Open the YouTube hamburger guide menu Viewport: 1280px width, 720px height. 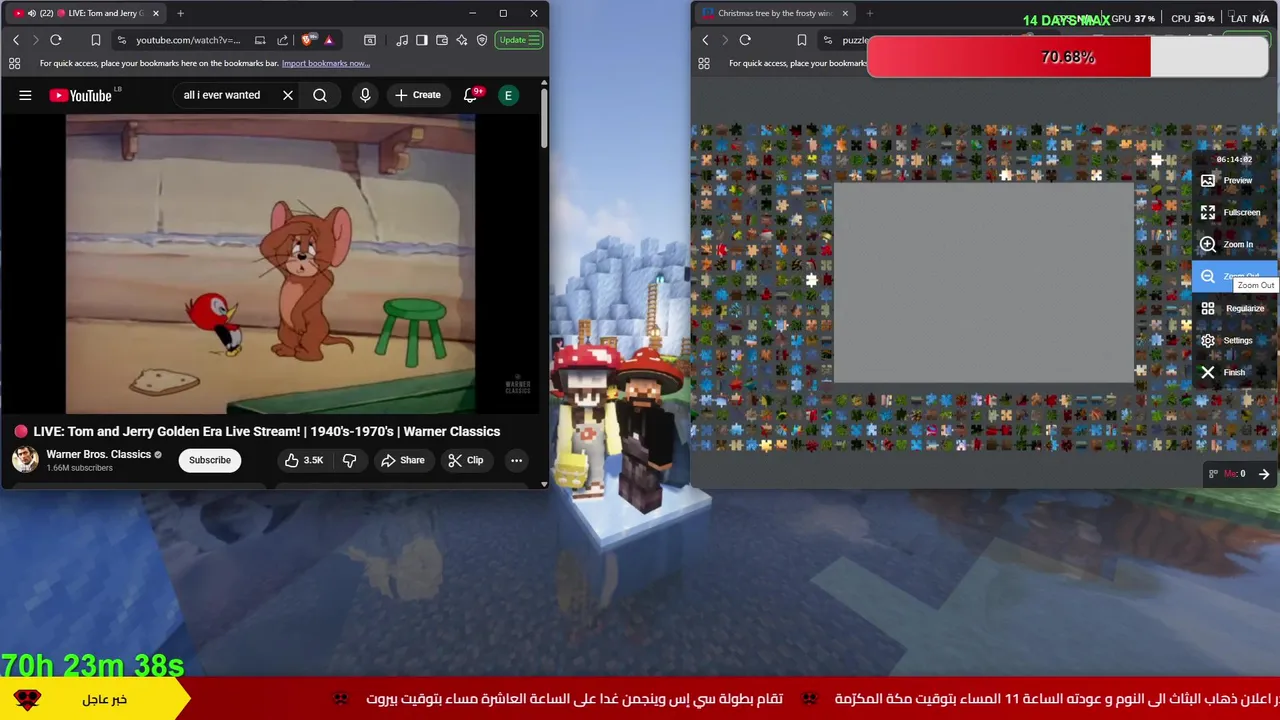click(25, 95)
